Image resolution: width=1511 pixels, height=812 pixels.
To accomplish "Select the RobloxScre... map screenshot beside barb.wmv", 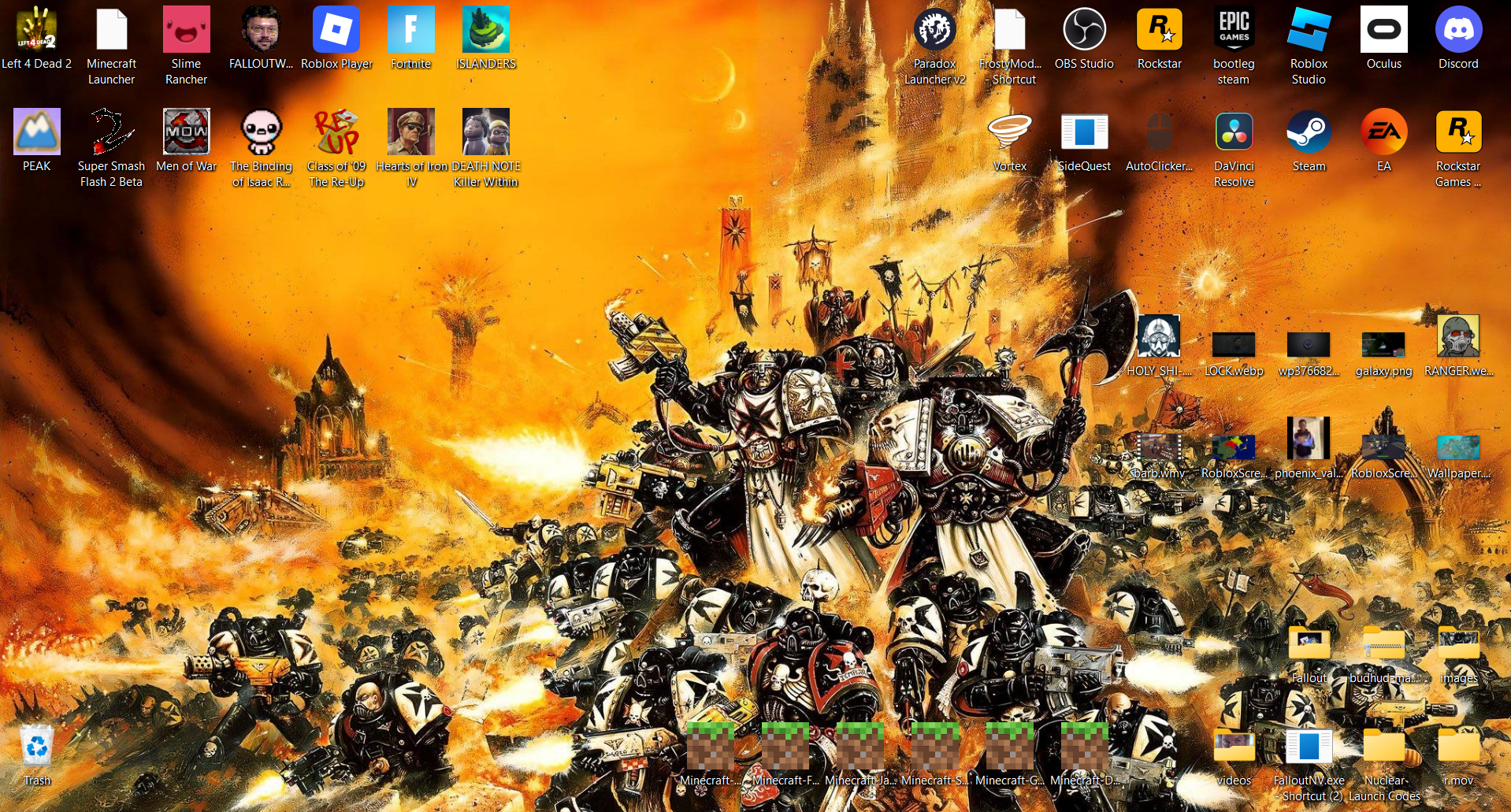I will (1234, 447).
